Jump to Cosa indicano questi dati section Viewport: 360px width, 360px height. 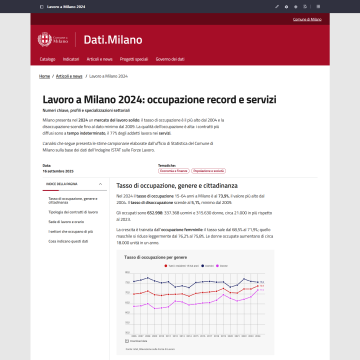68,241
